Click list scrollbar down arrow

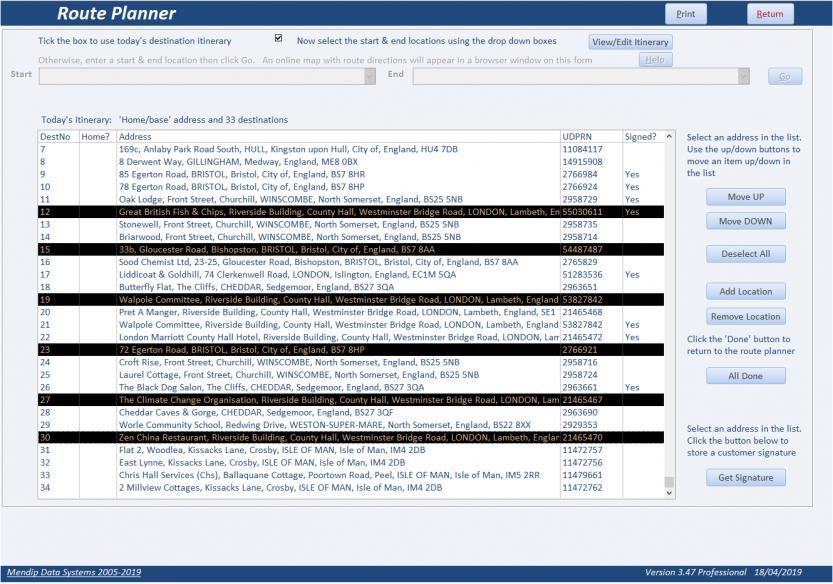pyautogui.click(x=669, y=493)
